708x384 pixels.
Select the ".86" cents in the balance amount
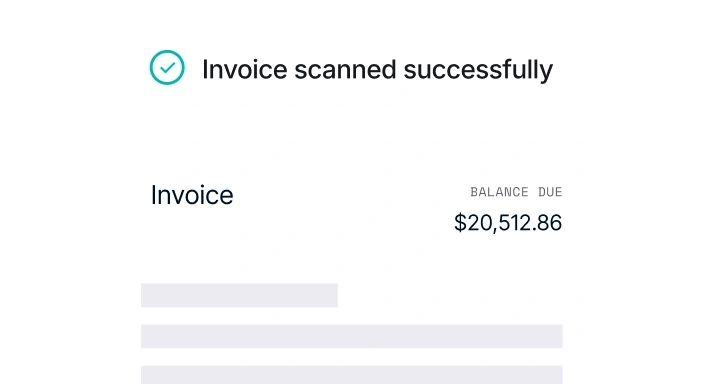pyautogui.click(x=547, y=223)
